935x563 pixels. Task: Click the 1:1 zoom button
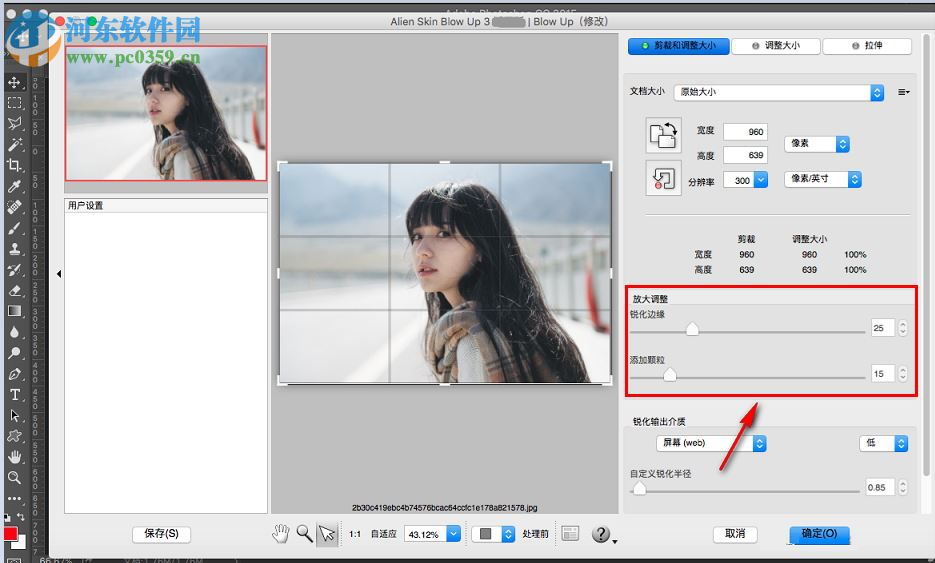(x=355, y=534)
